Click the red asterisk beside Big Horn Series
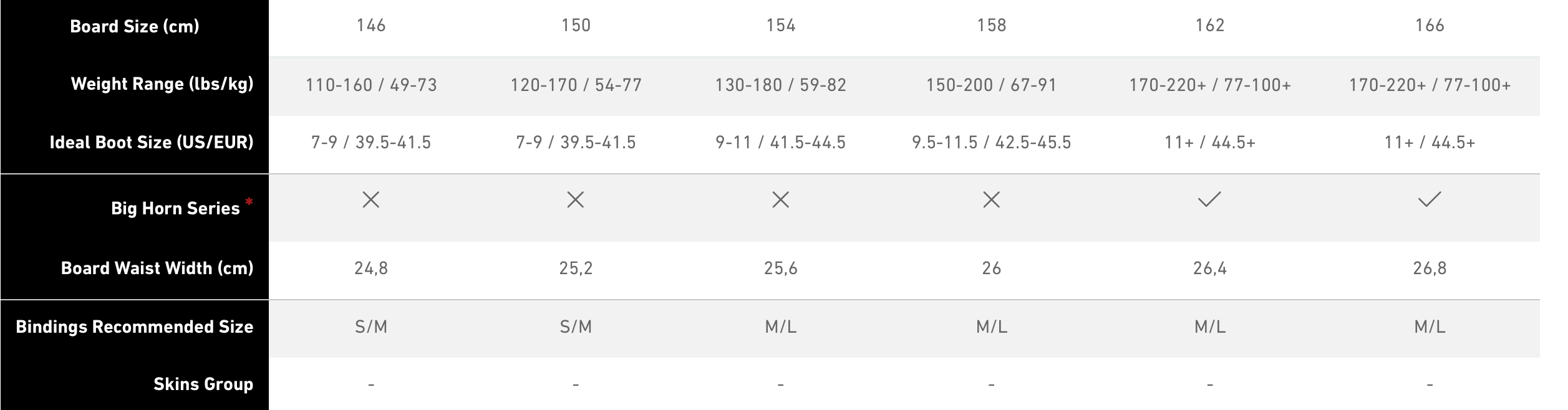The height and width of the screenshot is (410, 1568). (249, 201)
